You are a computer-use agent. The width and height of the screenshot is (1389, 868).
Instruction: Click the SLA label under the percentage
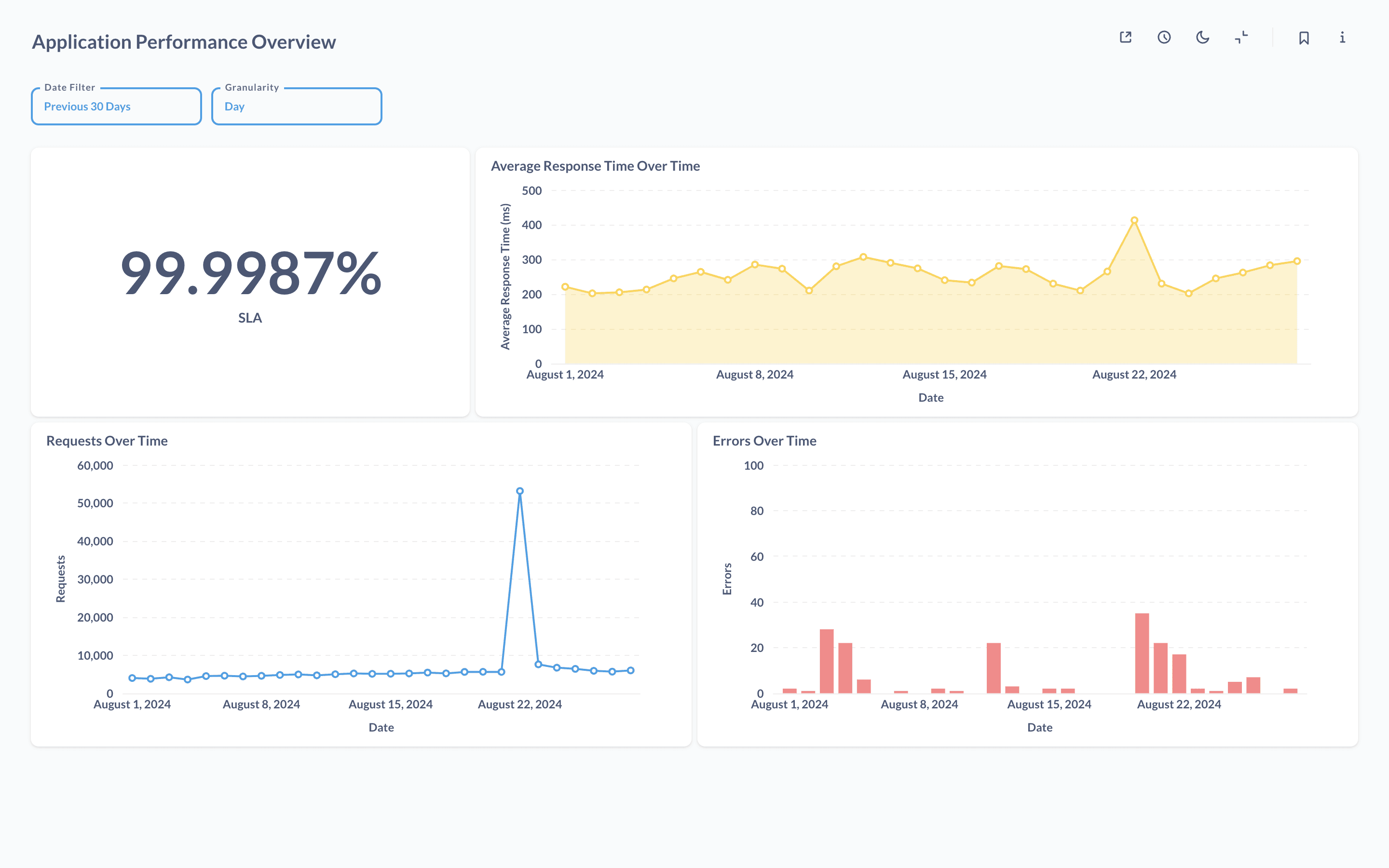[250, 318]
